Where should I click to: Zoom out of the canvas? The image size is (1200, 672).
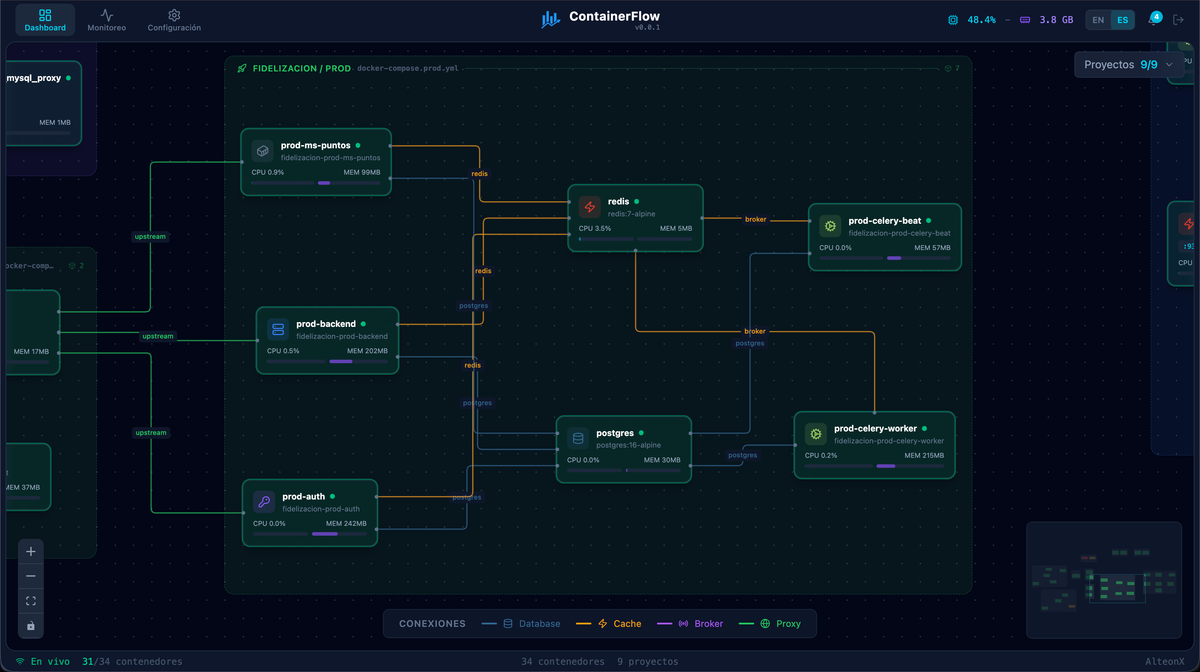coord(31,576)
